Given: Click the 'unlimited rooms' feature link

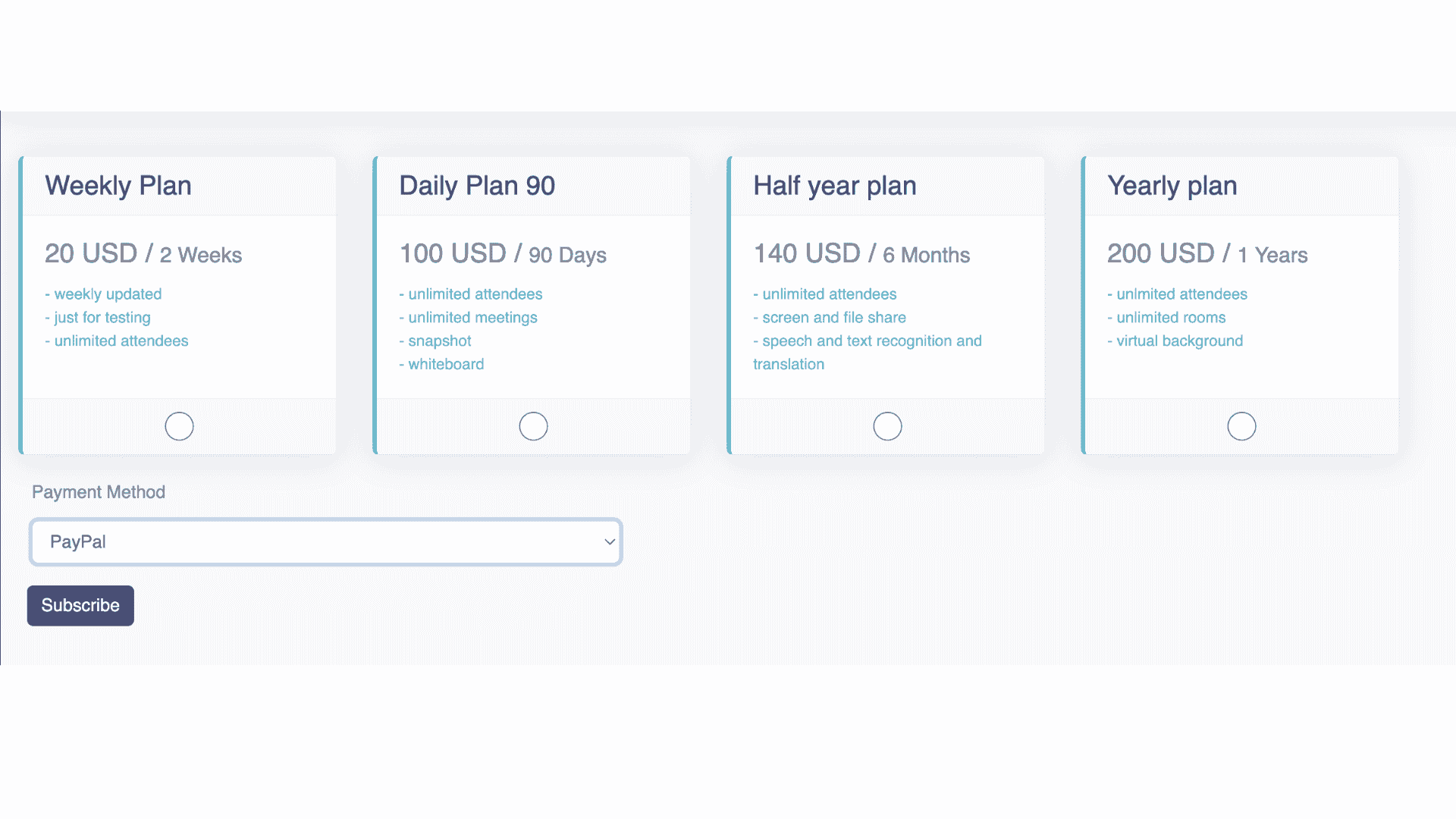Looking at the screenshot, I should point(1168,317).
